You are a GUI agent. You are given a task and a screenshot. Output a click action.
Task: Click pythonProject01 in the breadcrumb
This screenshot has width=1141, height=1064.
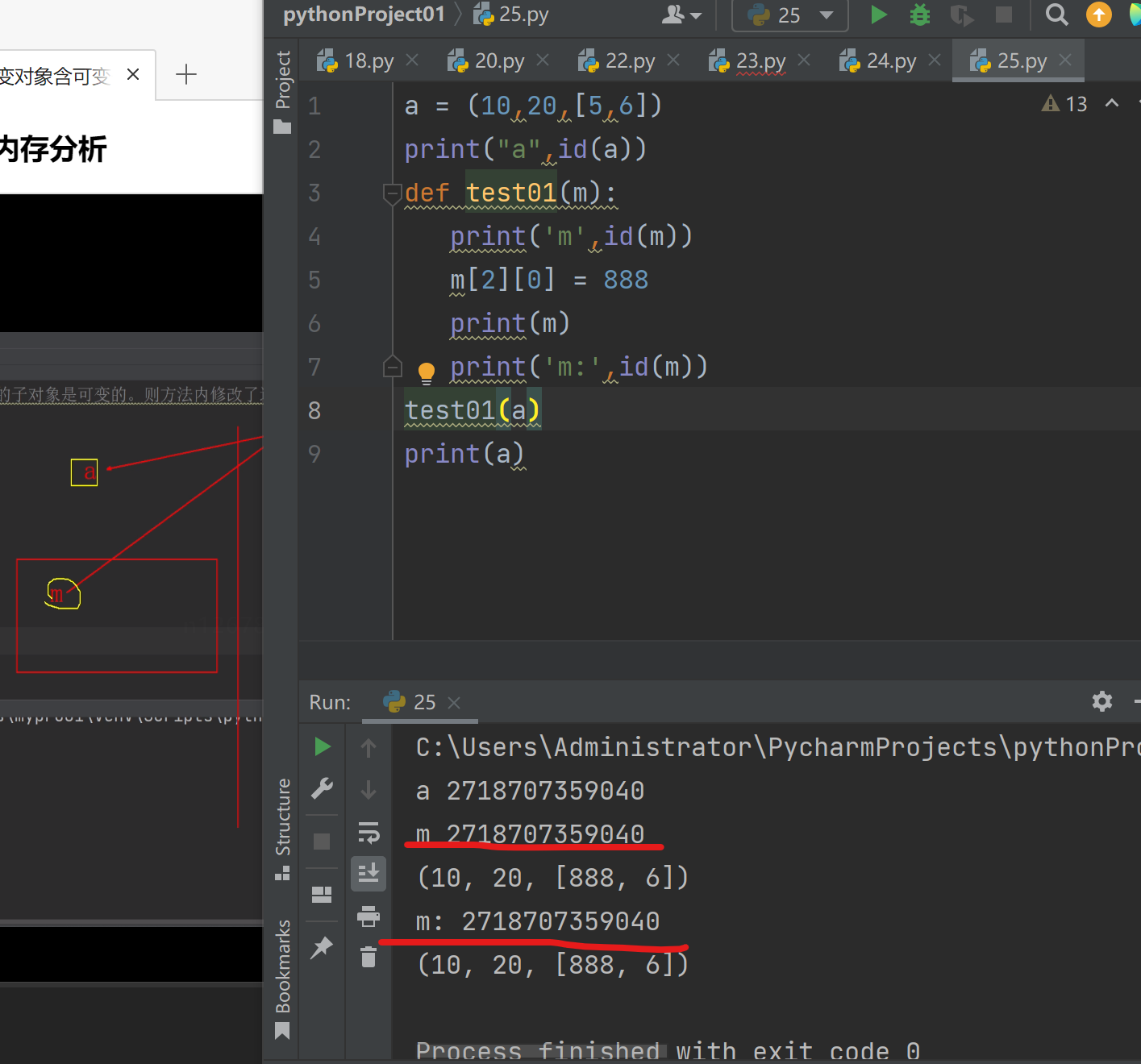[x=364, y=14]
